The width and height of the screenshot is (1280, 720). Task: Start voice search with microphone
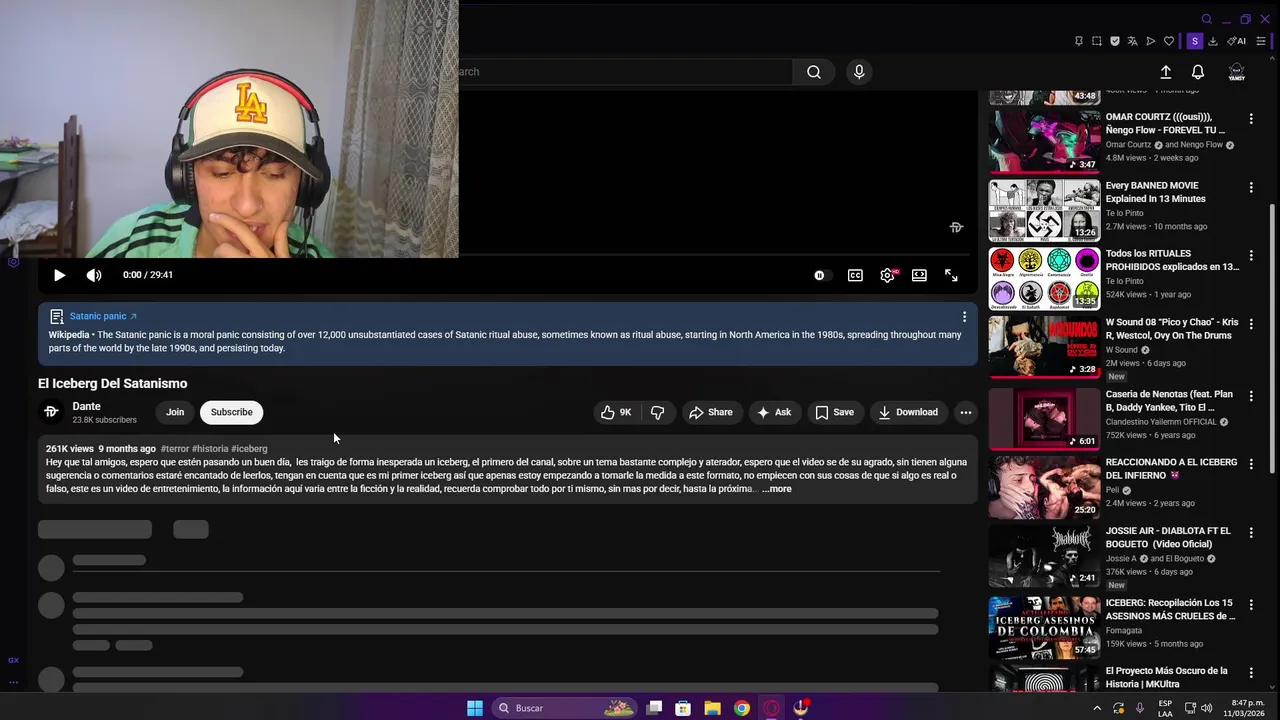pos(859,72)
